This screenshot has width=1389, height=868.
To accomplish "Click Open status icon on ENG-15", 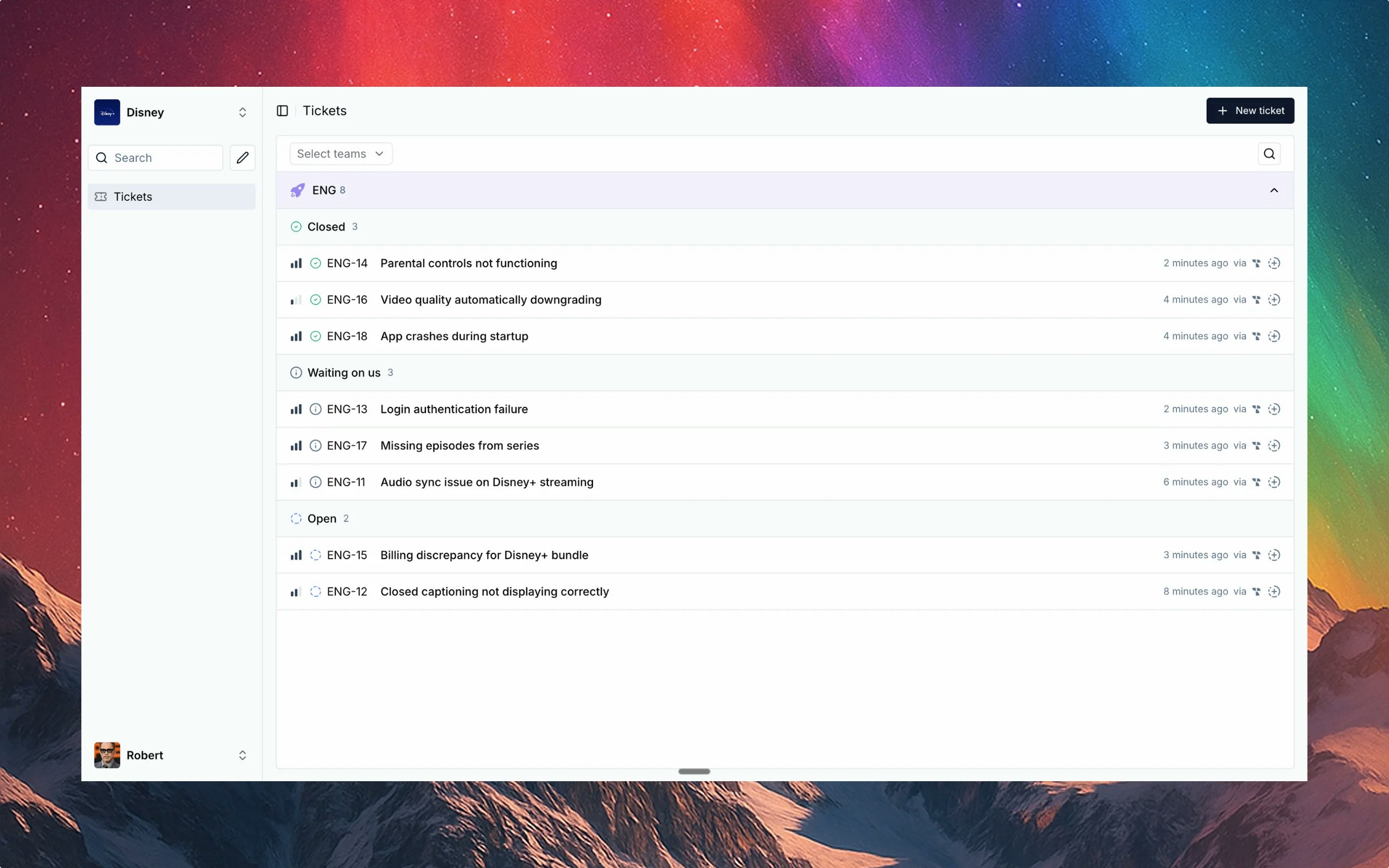I will [x=315, y=554].
